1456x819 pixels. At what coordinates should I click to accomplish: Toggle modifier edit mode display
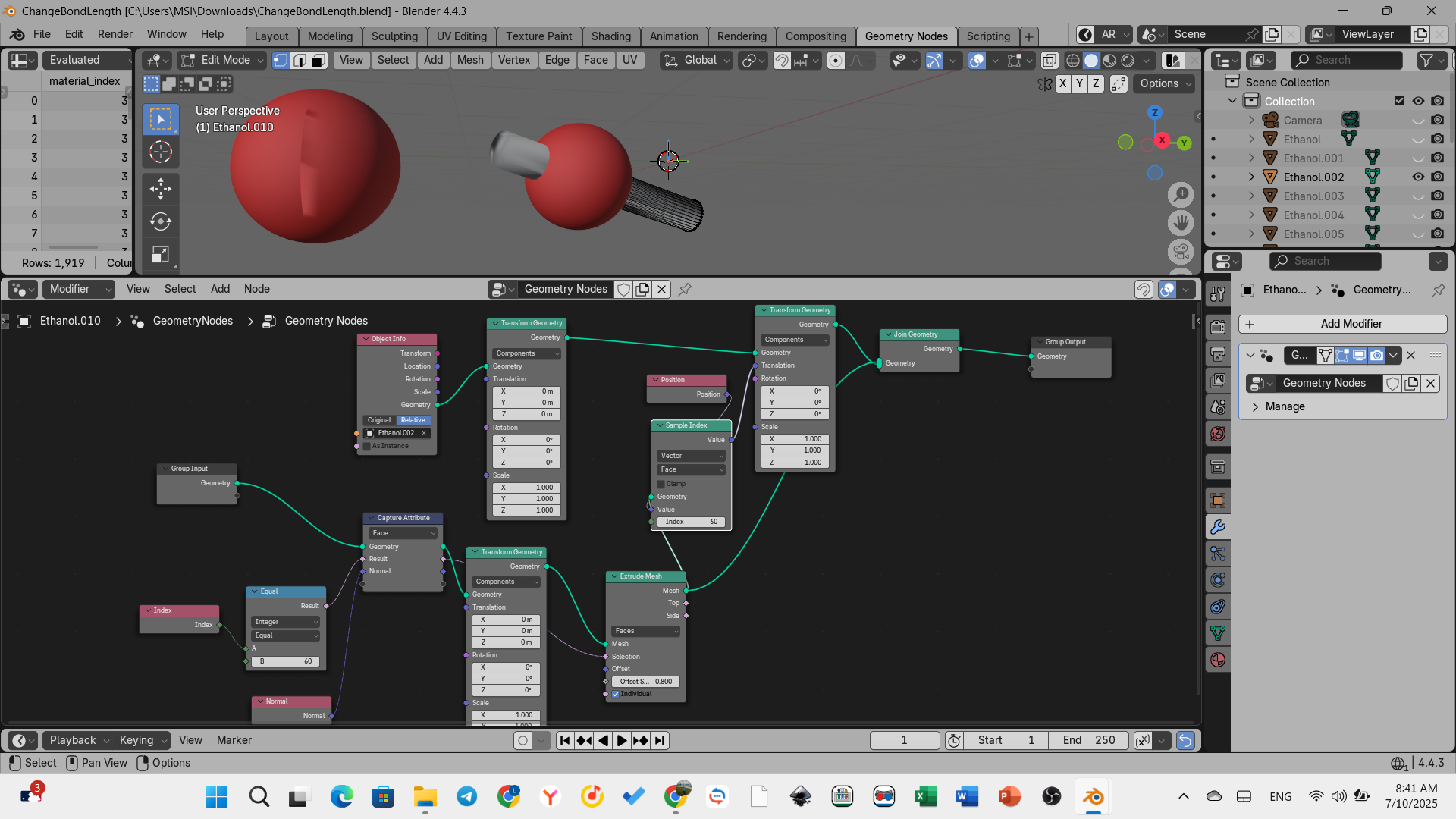click(x=1343, y=355)
